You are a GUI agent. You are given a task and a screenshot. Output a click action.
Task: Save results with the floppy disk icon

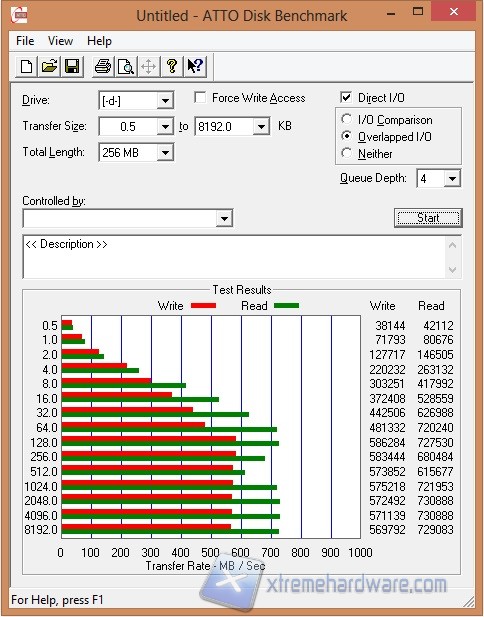click(x=72, y=66)
